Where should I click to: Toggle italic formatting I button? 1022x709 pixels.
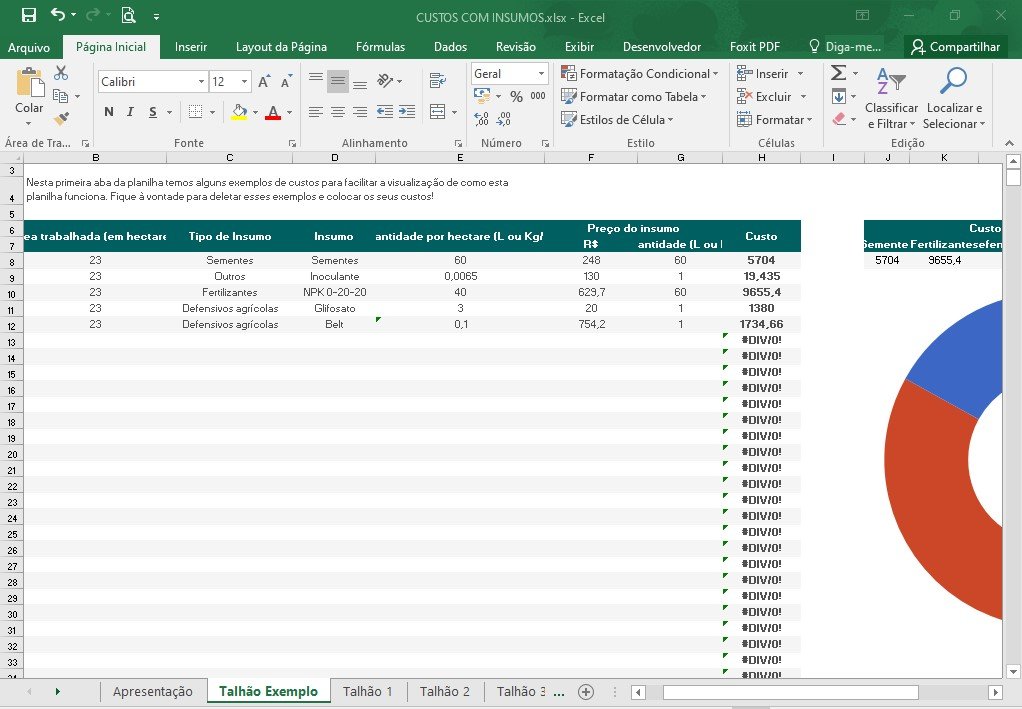tap(130, 112)
